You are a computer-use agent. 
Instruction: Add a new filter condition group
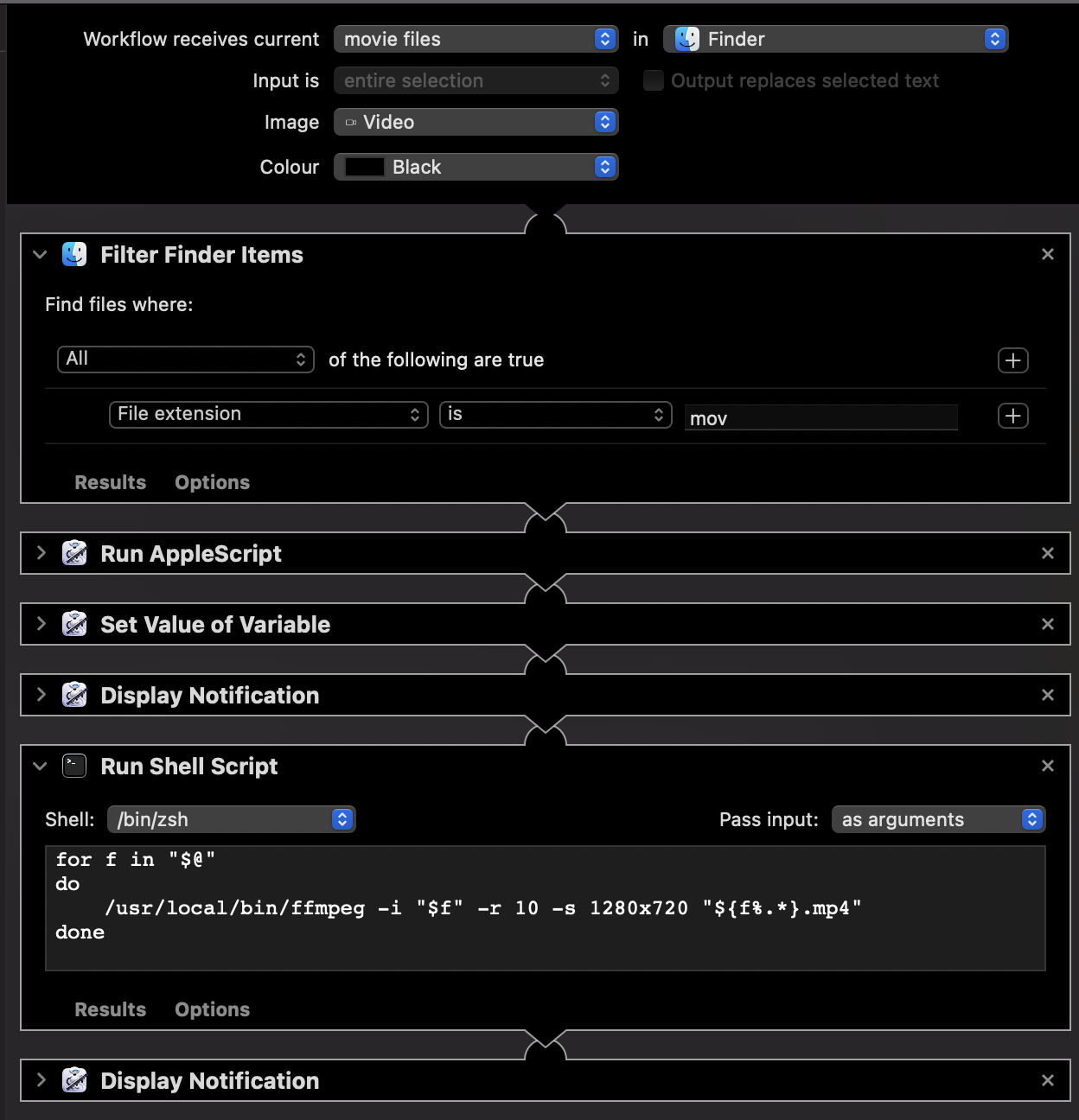[1013, 360]
